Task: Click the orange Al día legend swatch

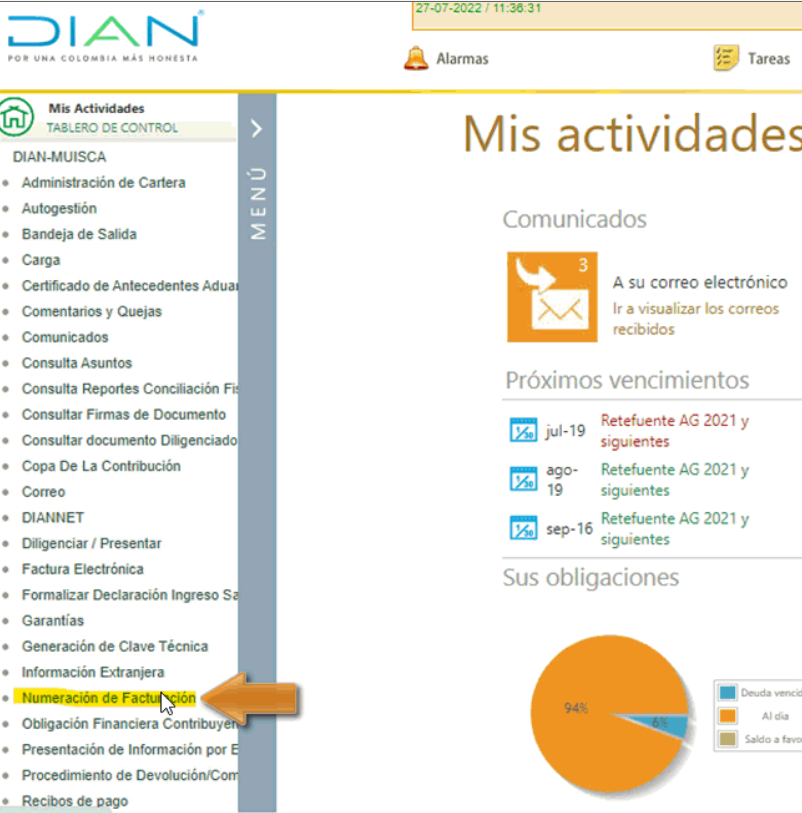Action: [x=727, y=716]
